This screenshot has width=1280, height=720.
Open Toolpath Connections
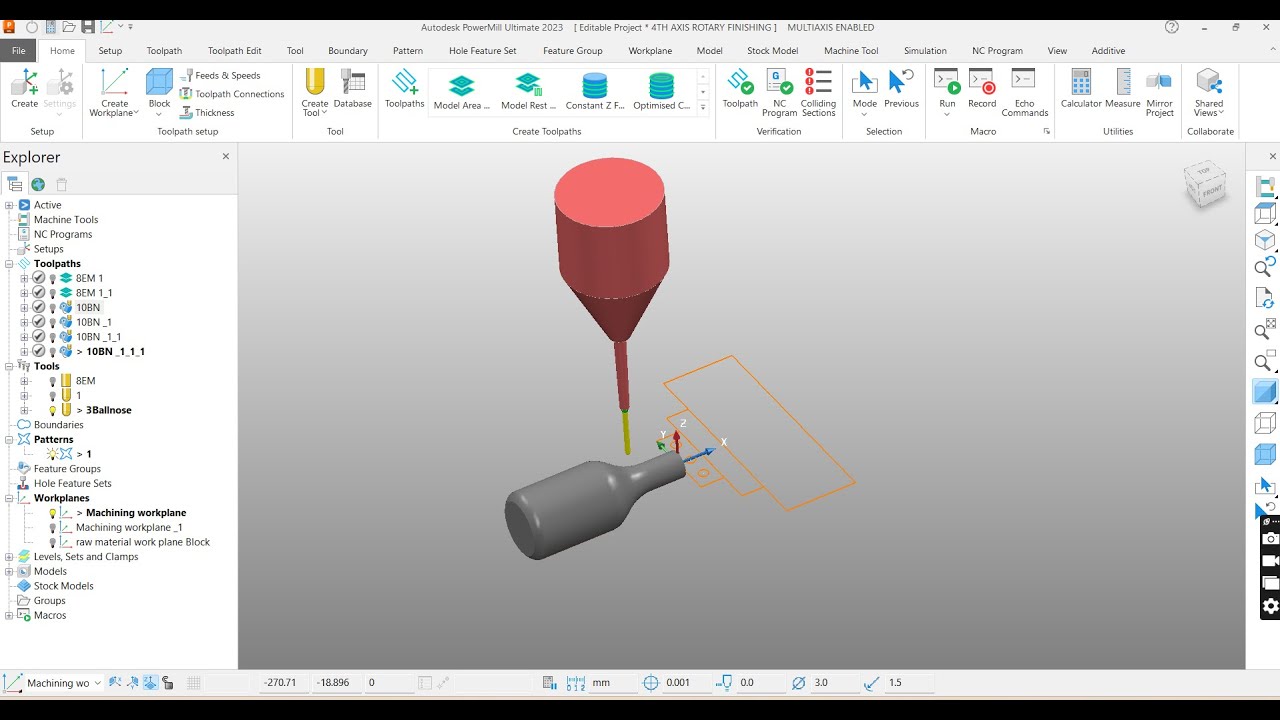click(x=232, y=94)
